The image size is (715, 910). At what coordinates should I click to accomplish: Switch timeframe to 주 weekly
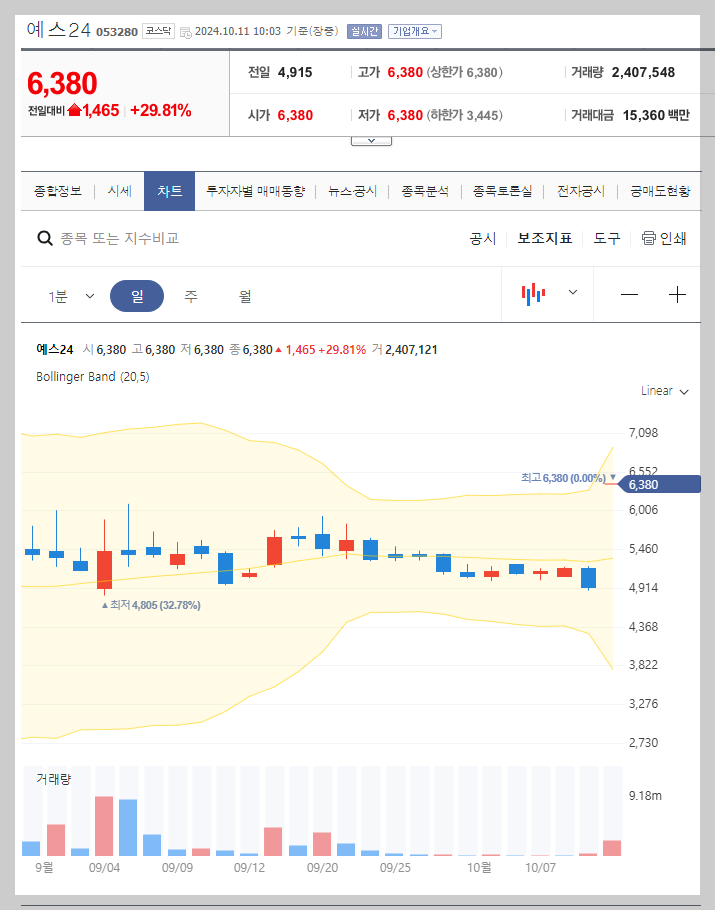pyautogui.click(x=190, y=295)
